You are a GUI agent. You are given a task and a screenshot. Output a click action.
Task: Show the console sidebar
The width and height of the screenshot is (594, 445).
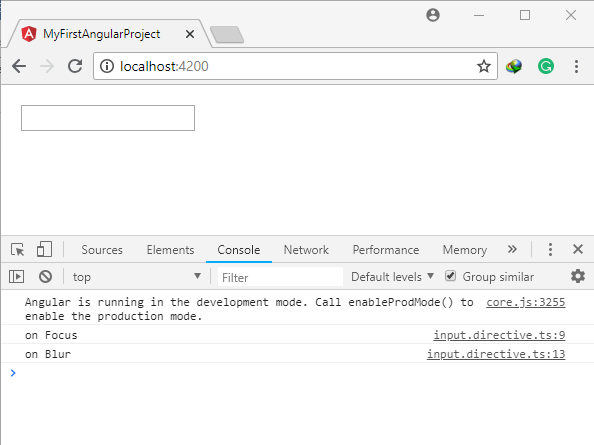click(17, 276)
